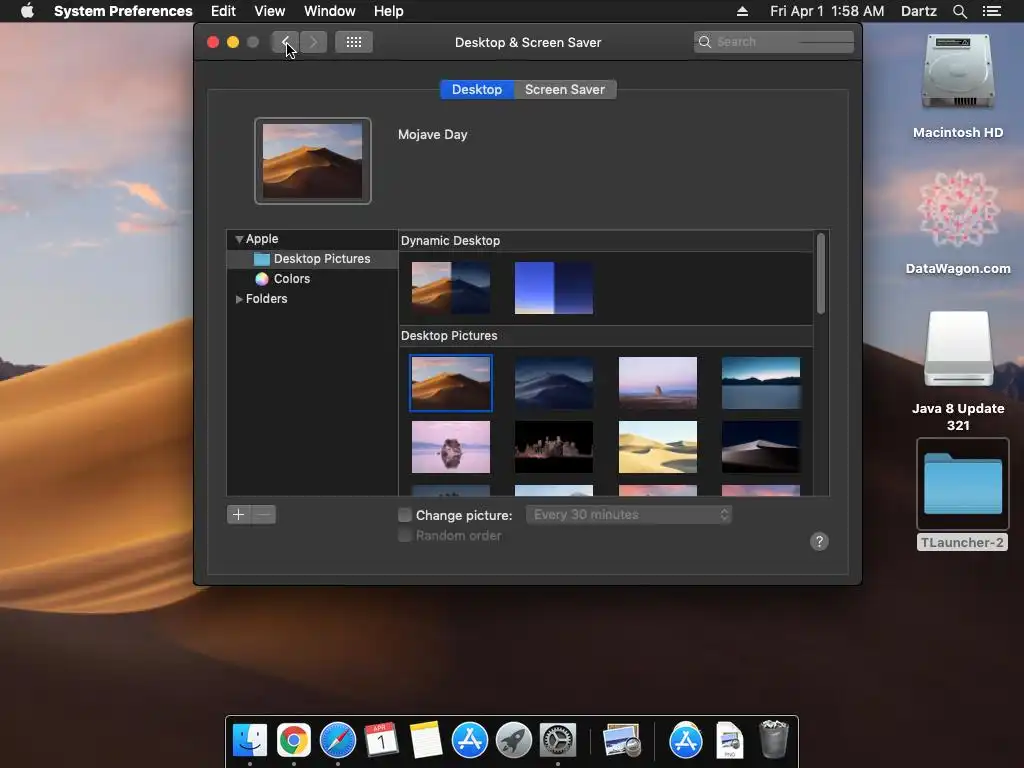This screenshot has height=768, width=1024.
Task: Select Colors in the sidebar
Action: 312,279
